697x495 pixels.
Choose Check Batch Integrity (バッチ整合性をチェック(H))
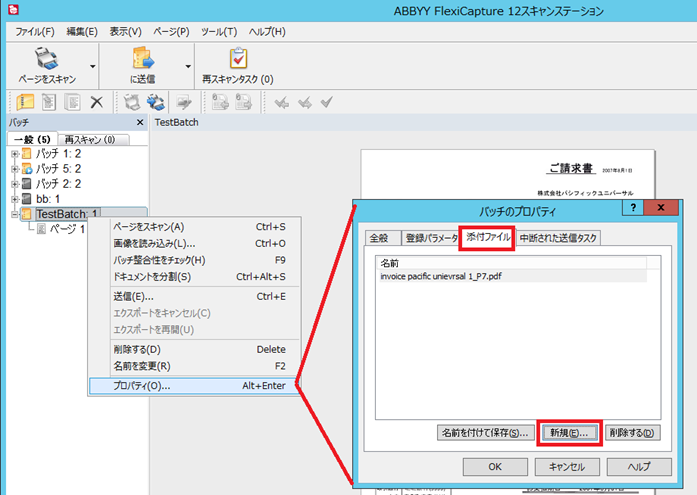pos(194,260)
